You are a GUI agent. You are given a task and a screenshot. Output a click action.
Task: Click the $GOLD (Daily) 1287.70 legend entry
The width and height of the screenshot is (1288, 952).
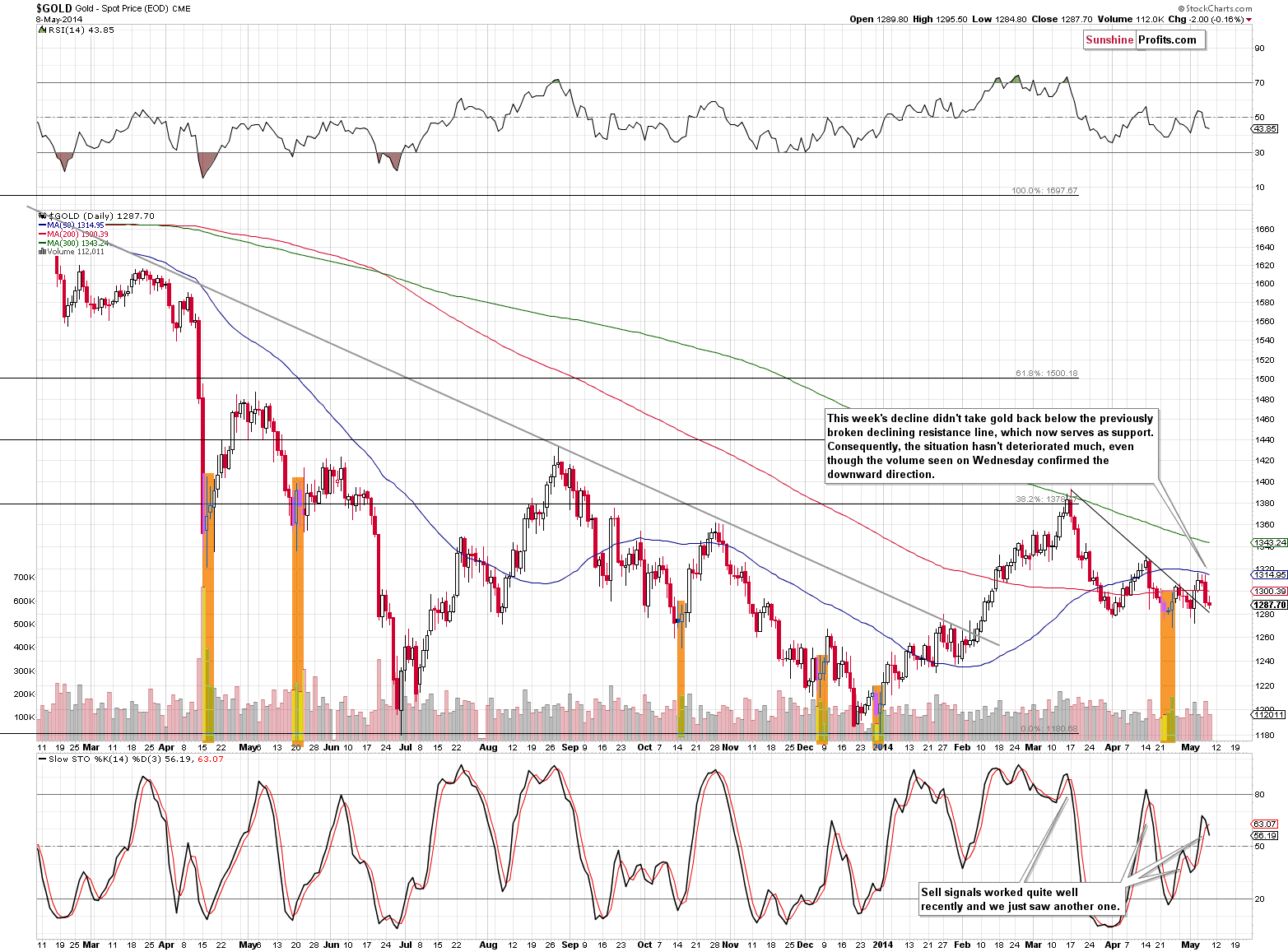(102, 216)
